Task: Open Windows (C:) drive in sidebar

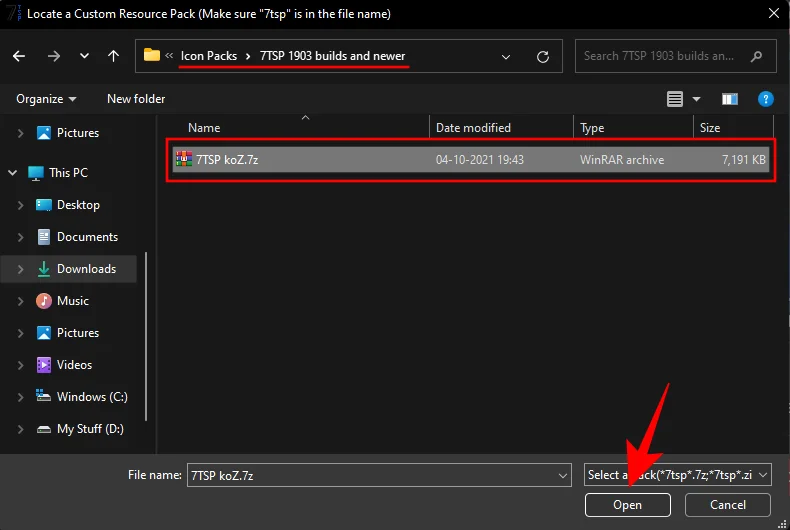Action: pos(92,397)
